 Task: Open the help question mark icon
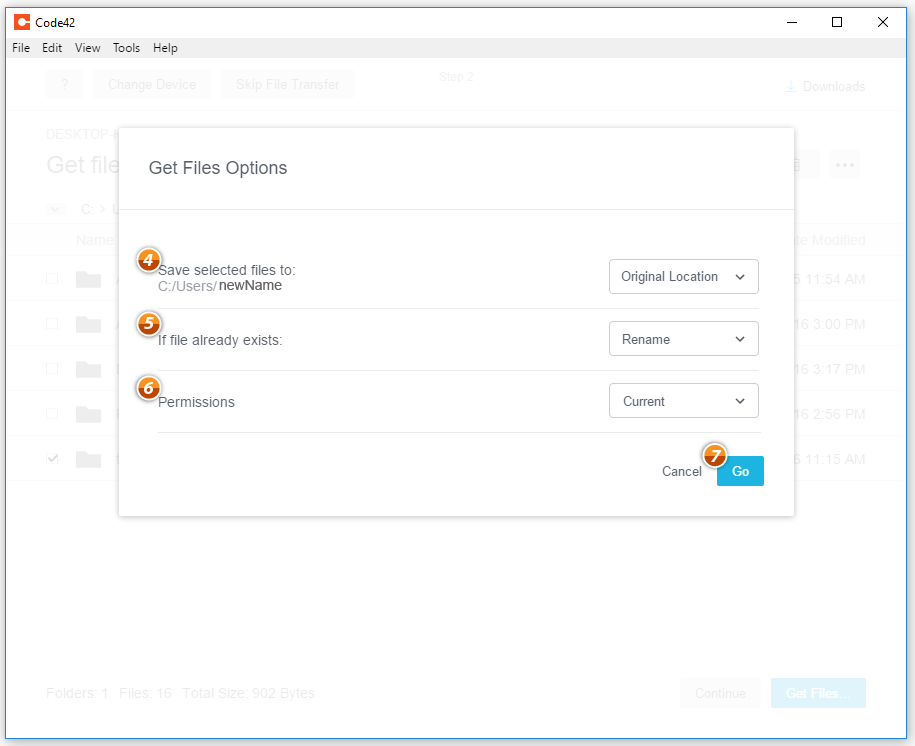(64, 84)
